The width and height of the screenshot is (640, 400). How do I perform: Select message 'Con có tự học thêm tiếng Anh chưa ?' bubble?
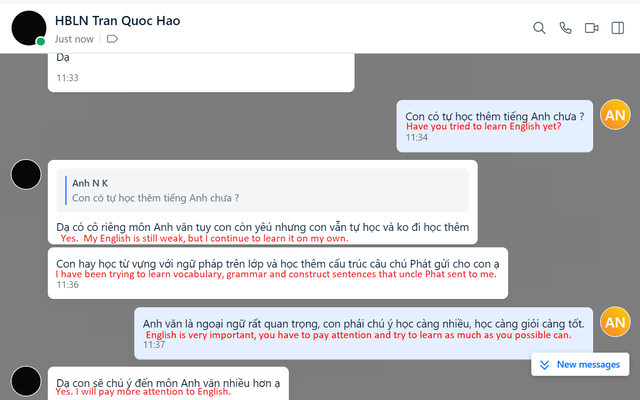point(494,126)
